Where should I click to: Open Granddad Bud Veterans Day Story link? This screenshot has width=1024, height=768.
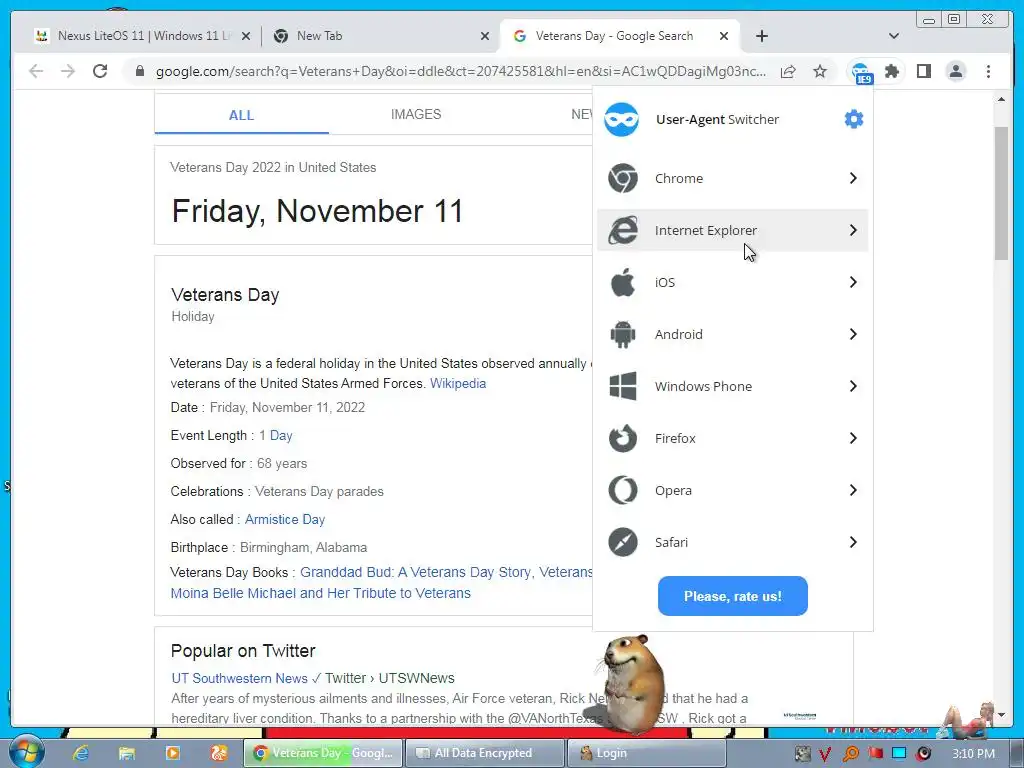tap(415, 572)
